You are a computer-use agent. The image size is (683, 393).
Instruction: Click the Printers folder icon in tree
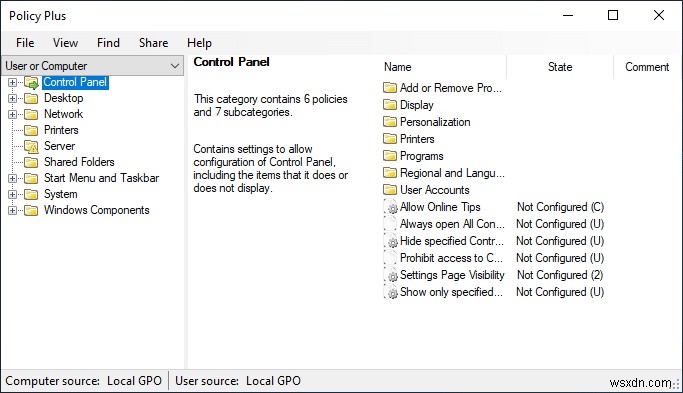(x=31, y=130)
